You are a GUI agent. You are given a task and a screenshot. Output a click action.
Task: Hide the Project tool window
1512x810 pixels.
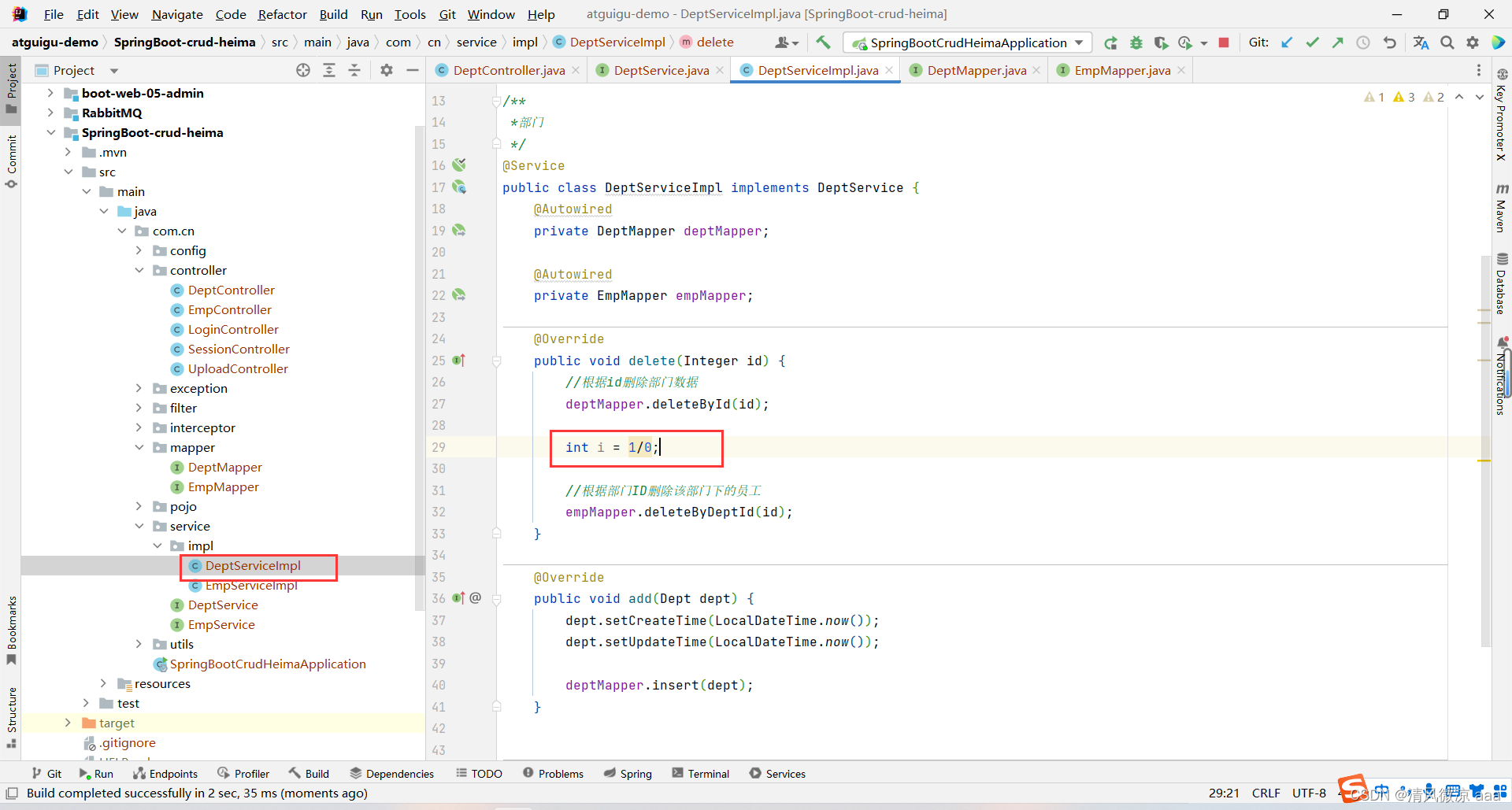(x=412, y=70)
